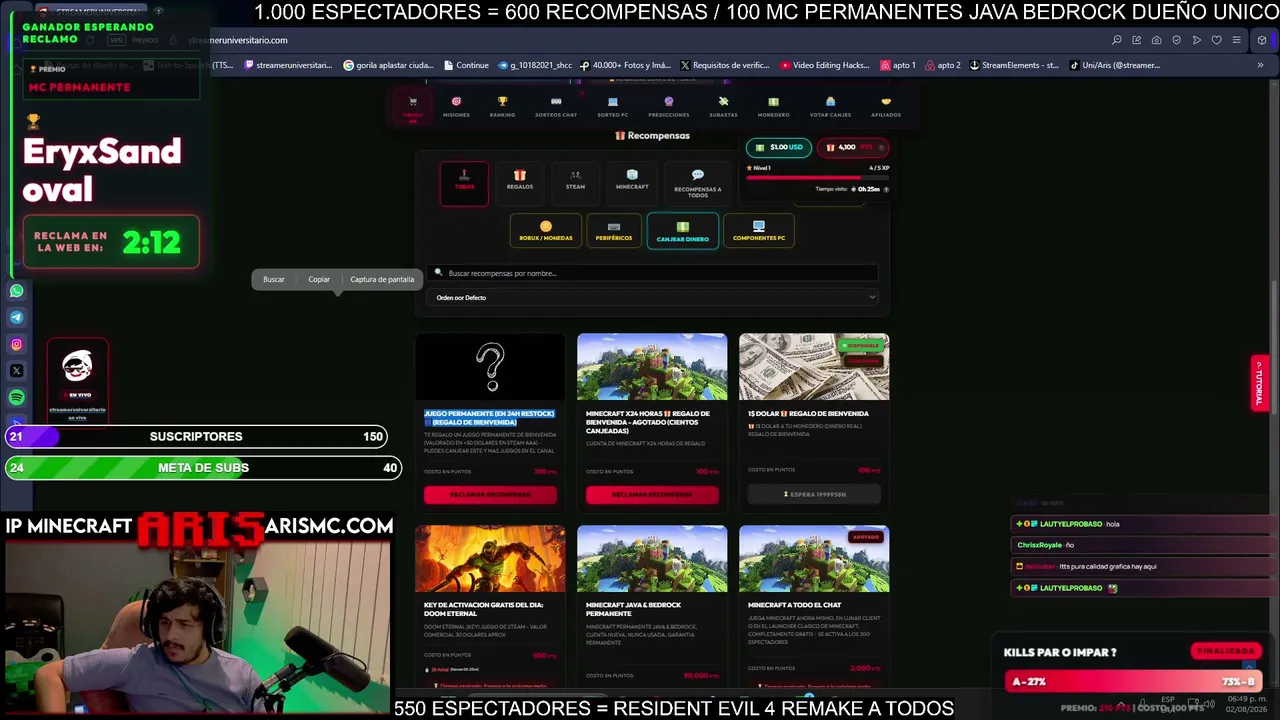The image size is (1280, 720).
Task: Choose Copiar in the selection popup
Action: [x=319, y=279]
